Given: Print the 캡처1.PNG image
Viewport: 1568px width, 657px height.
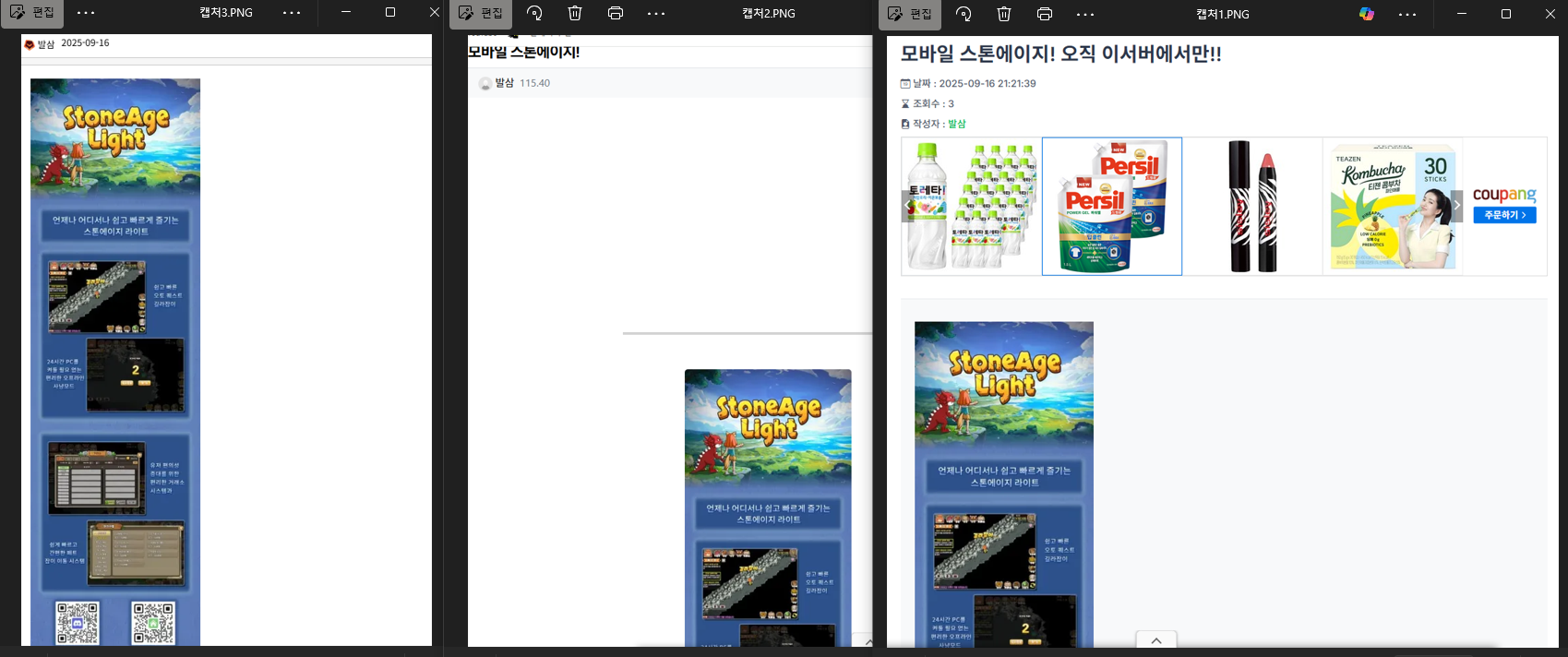Looking at the screenshot, I should click(x=1045, y=14).
